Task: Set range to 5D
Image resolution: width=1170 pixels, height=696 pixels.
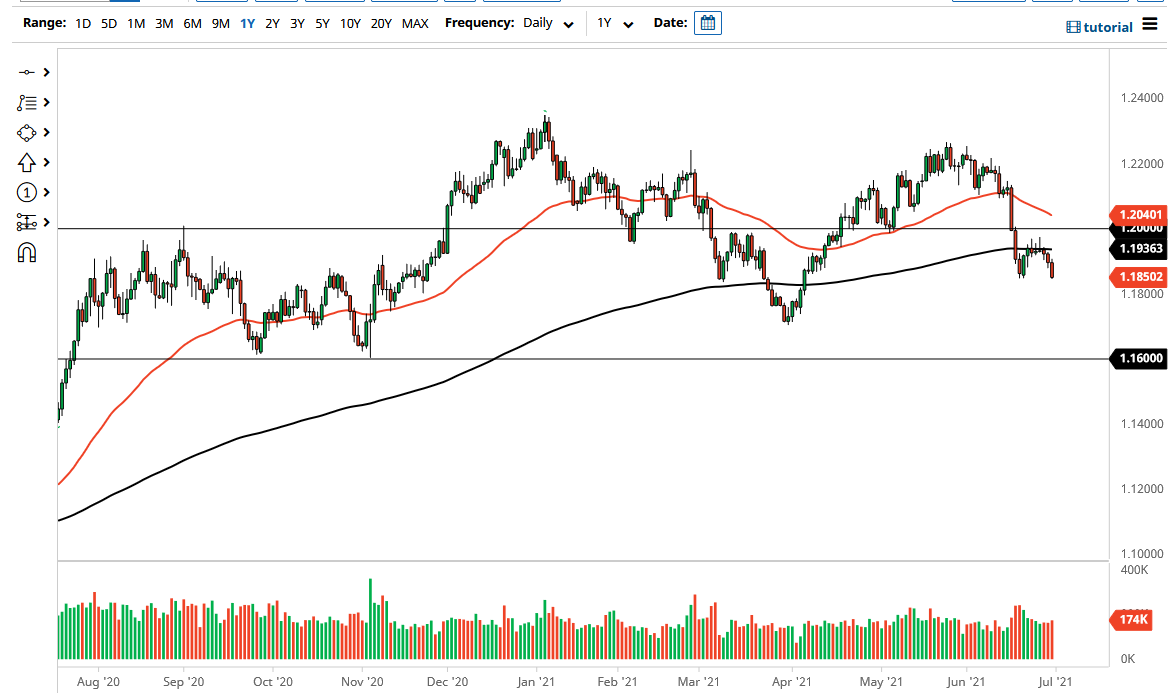Action: pyautogui.click(x=109, y=23)
